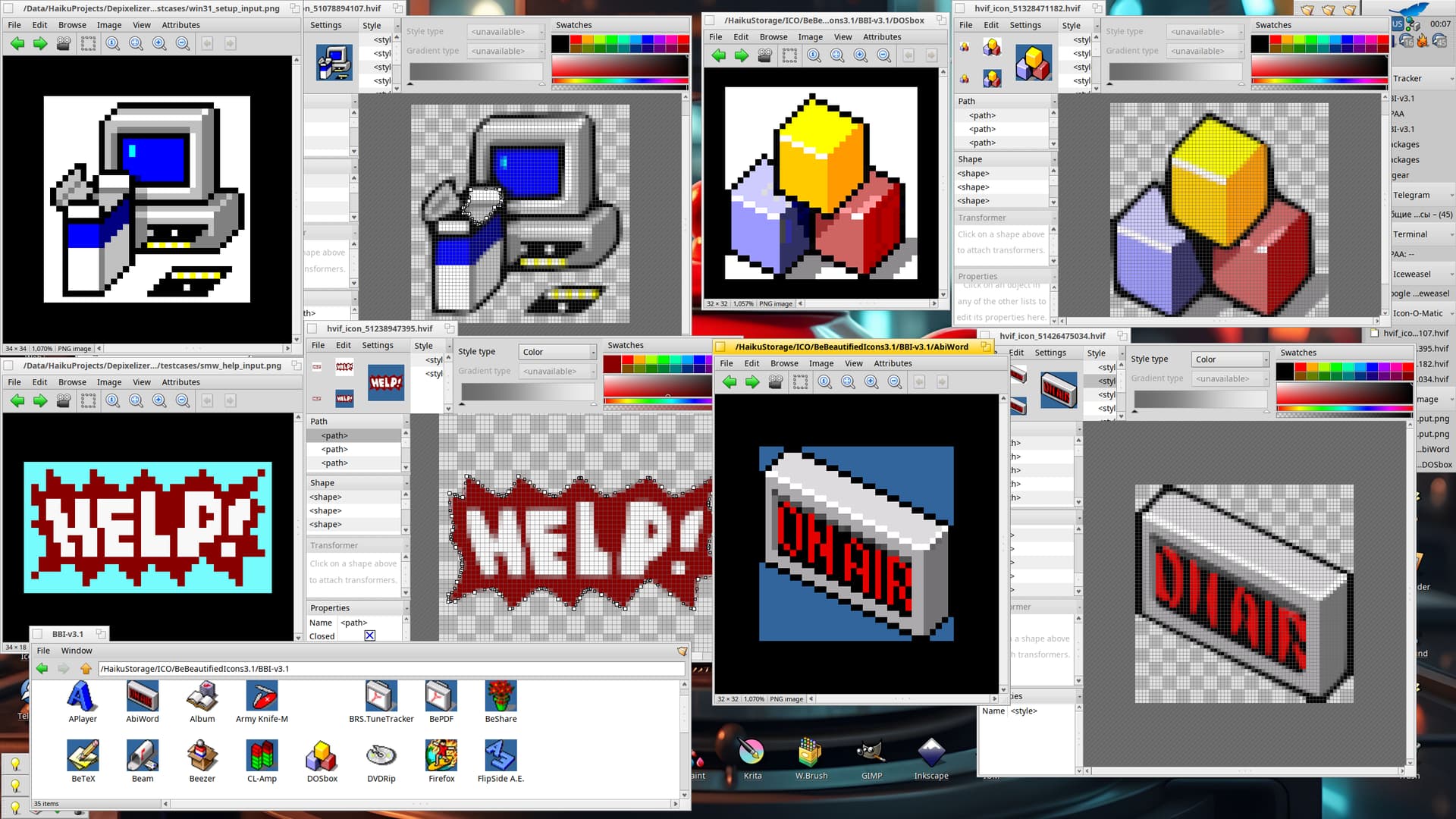This screenshot has height=819, width=1456.
Task: Toggle selection mode icon in win31_setup viewer
Action: pos(89,44)
